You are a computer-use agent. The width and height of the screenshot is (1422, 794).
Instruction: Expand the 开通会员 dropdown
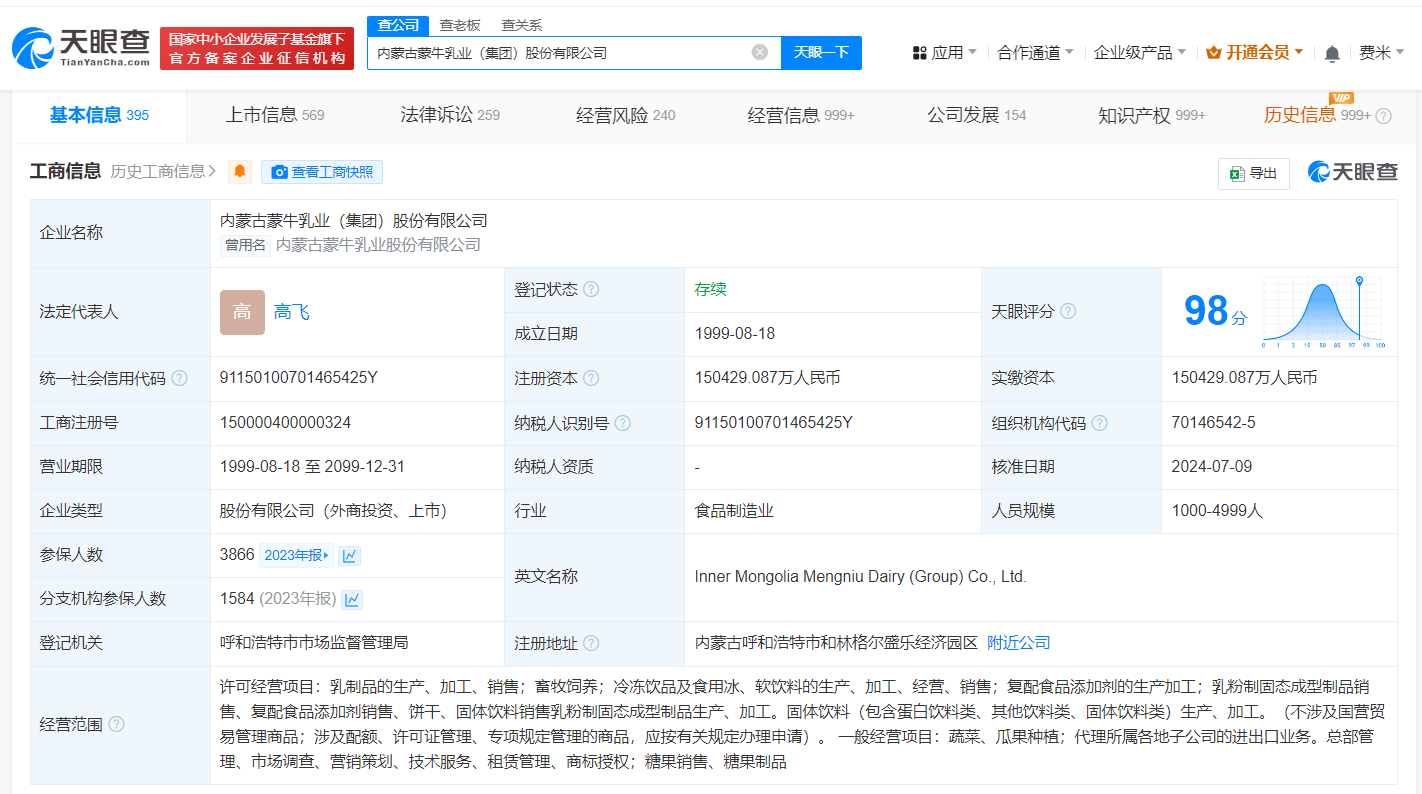(1255, 52)
